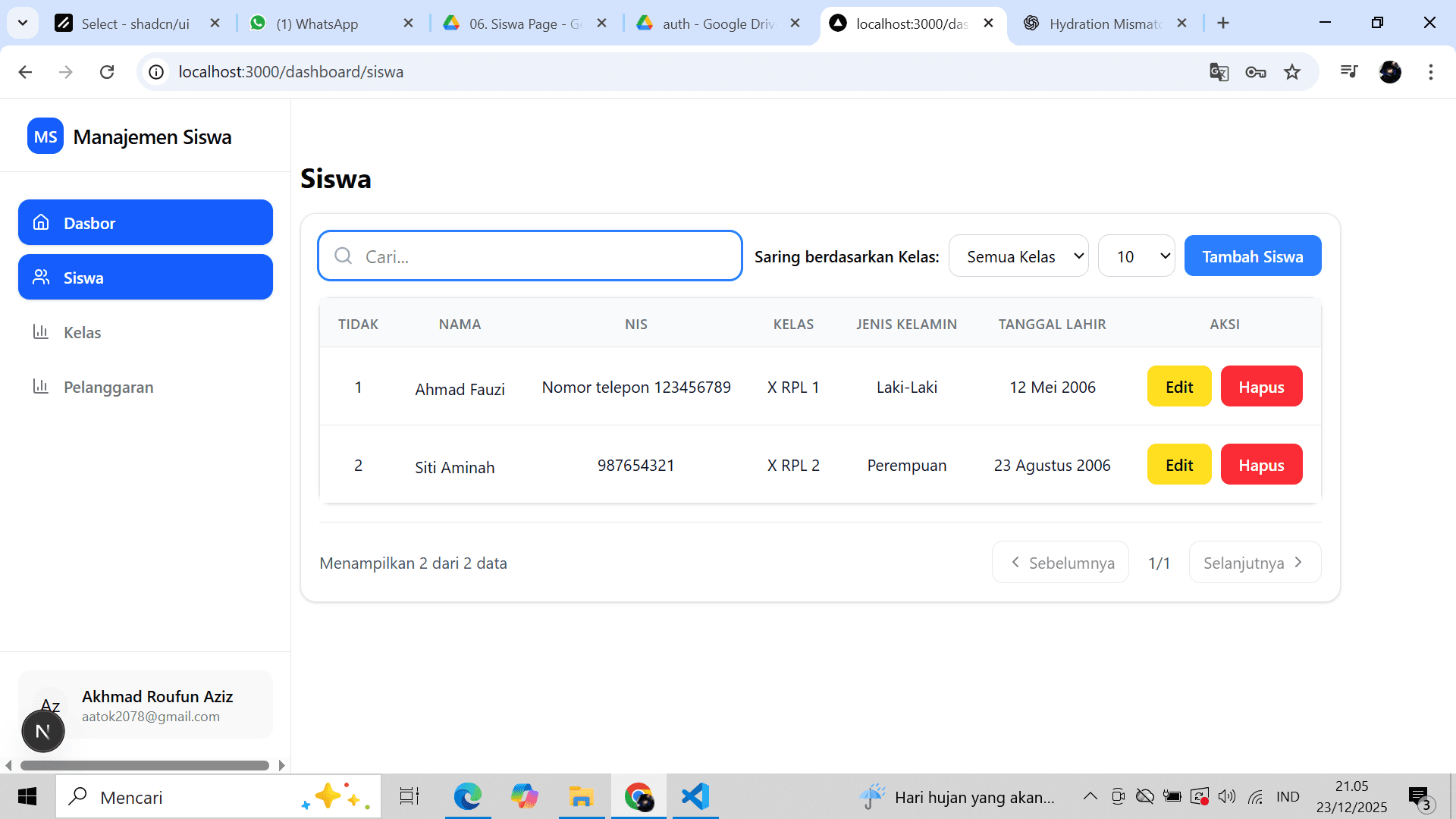Open the Chrome three-dot menu
Screen dimensions: 1456x819
click(x=1431, y=72)
